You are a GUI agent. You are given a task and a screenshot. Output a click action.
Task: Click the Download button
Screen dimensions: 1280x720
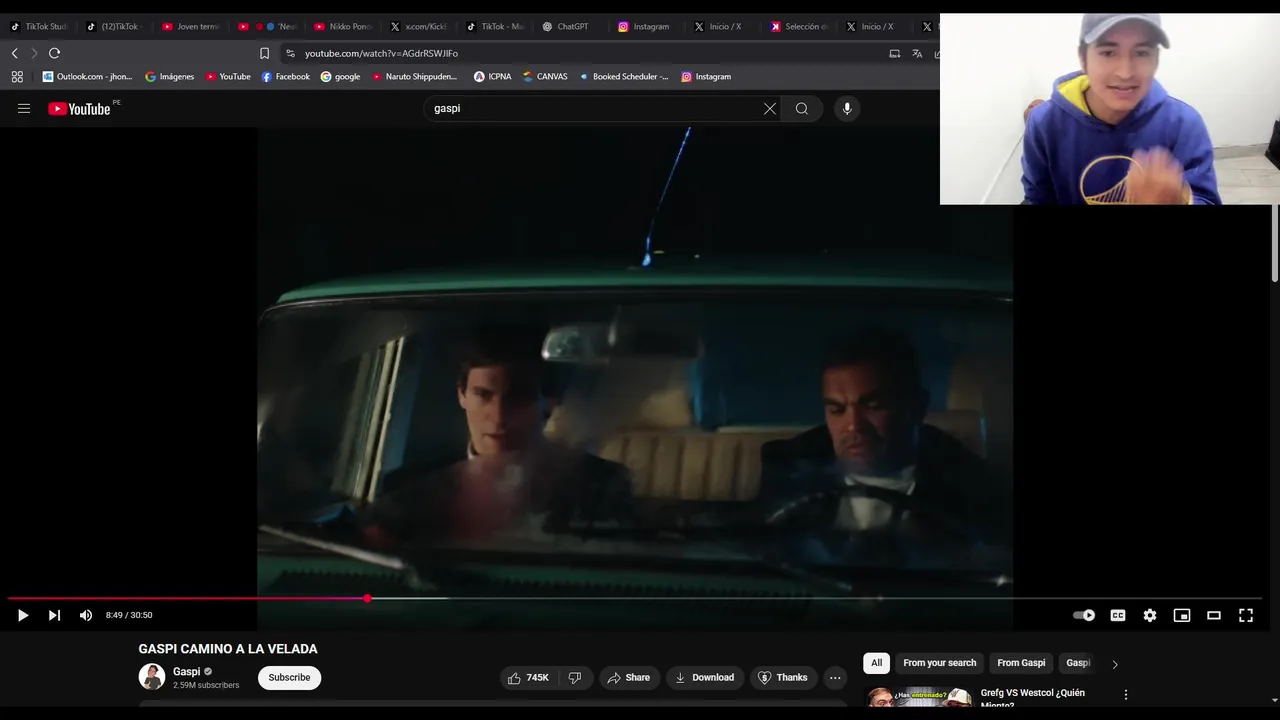704,678
